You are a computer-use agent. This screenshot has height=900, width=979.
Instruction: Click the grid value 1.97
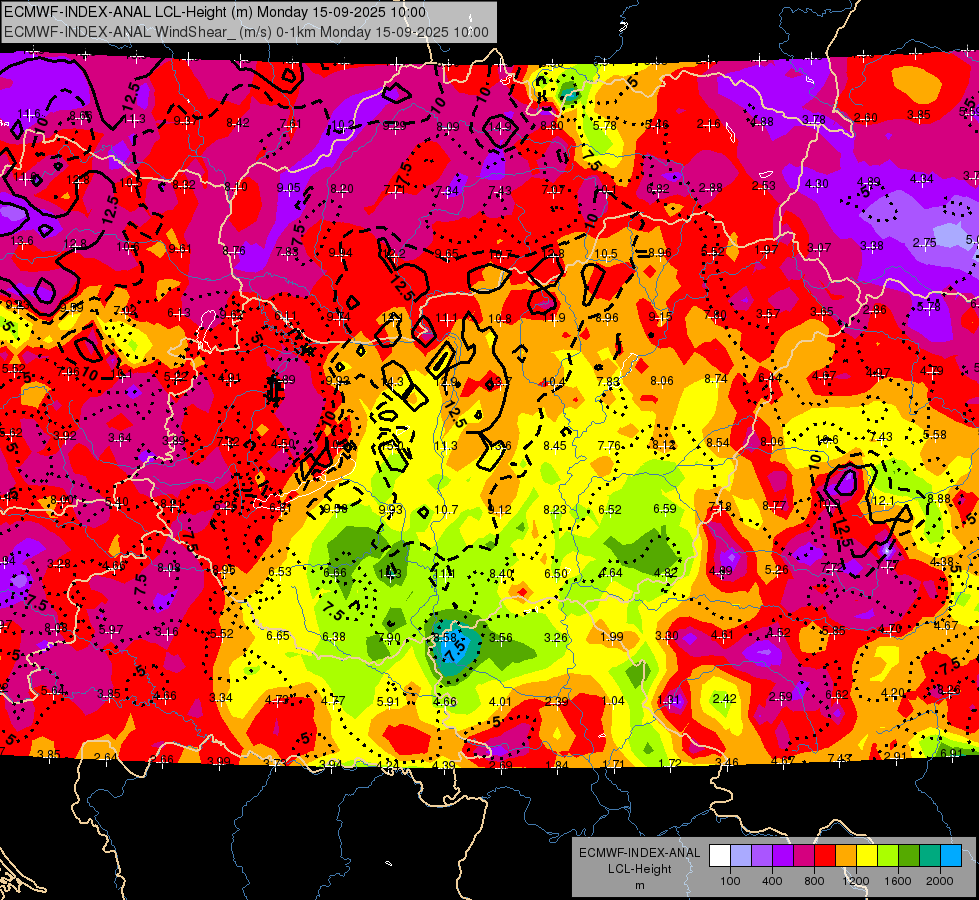click(766, 249)
